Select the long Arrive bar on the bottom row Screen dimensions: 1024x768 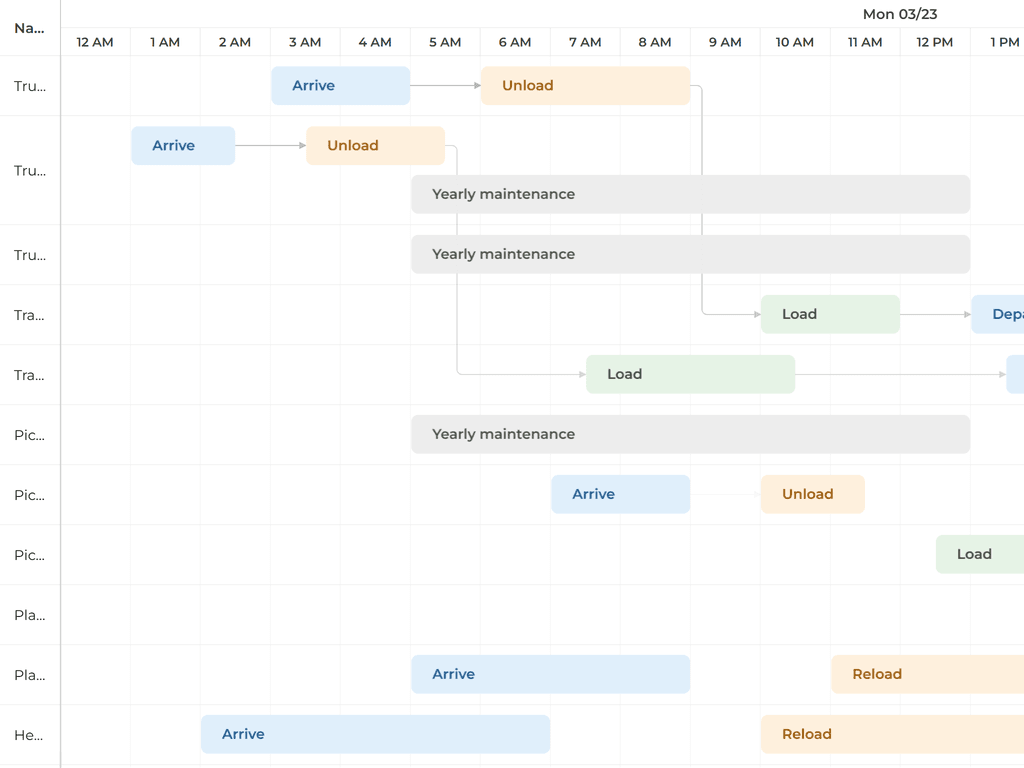point(375,734)
